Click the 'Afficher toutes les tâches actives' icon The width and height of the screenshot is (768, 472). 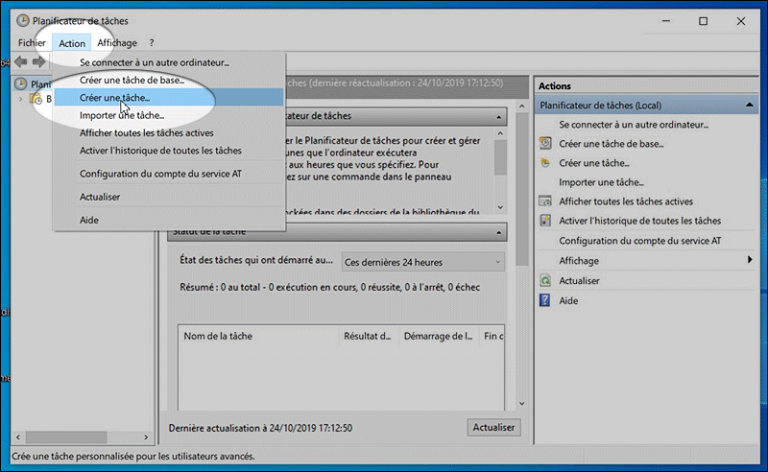[x=545, y=202]
